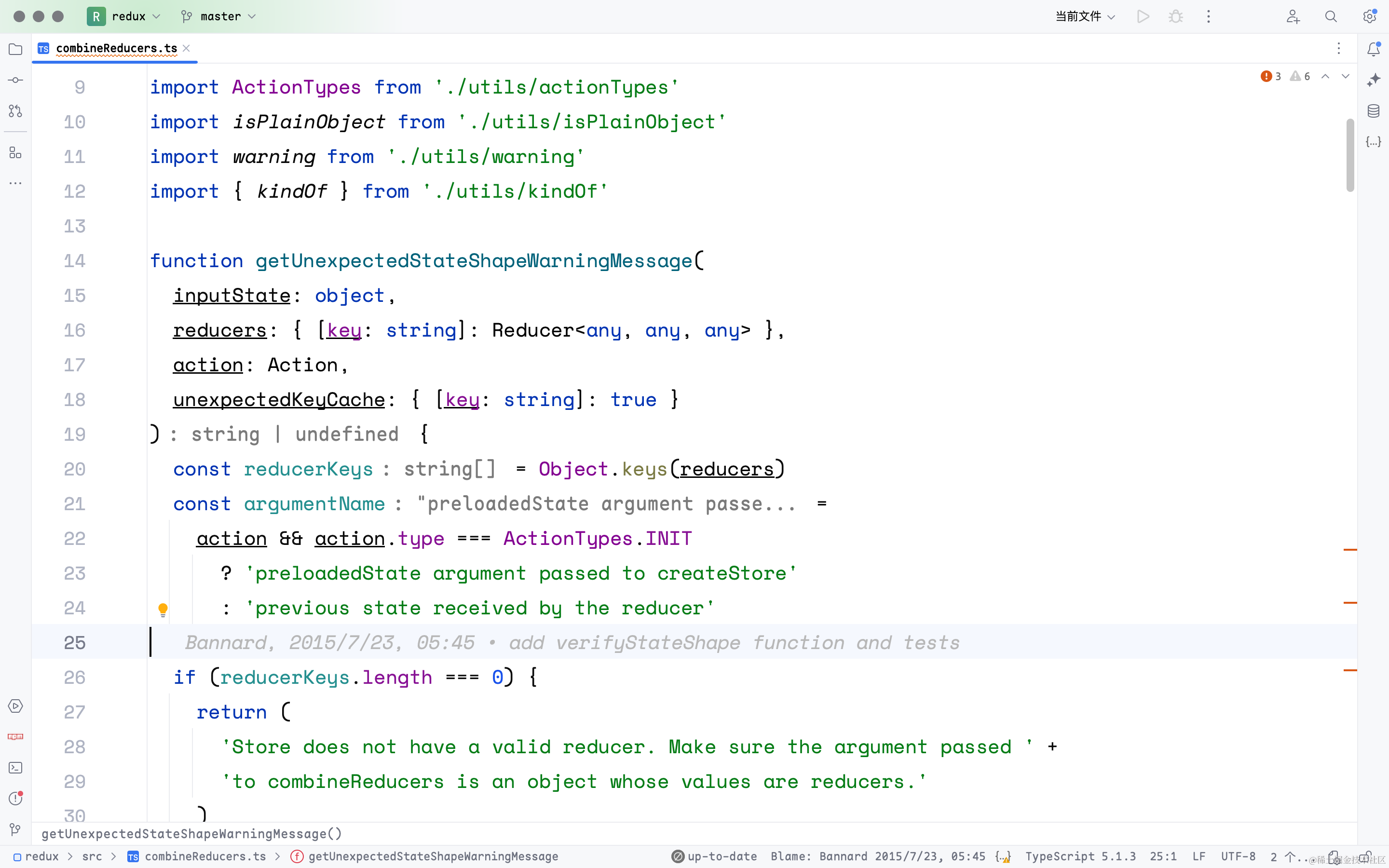Debug the current file
1389x868 pixels.
(x=1175, y=17)
